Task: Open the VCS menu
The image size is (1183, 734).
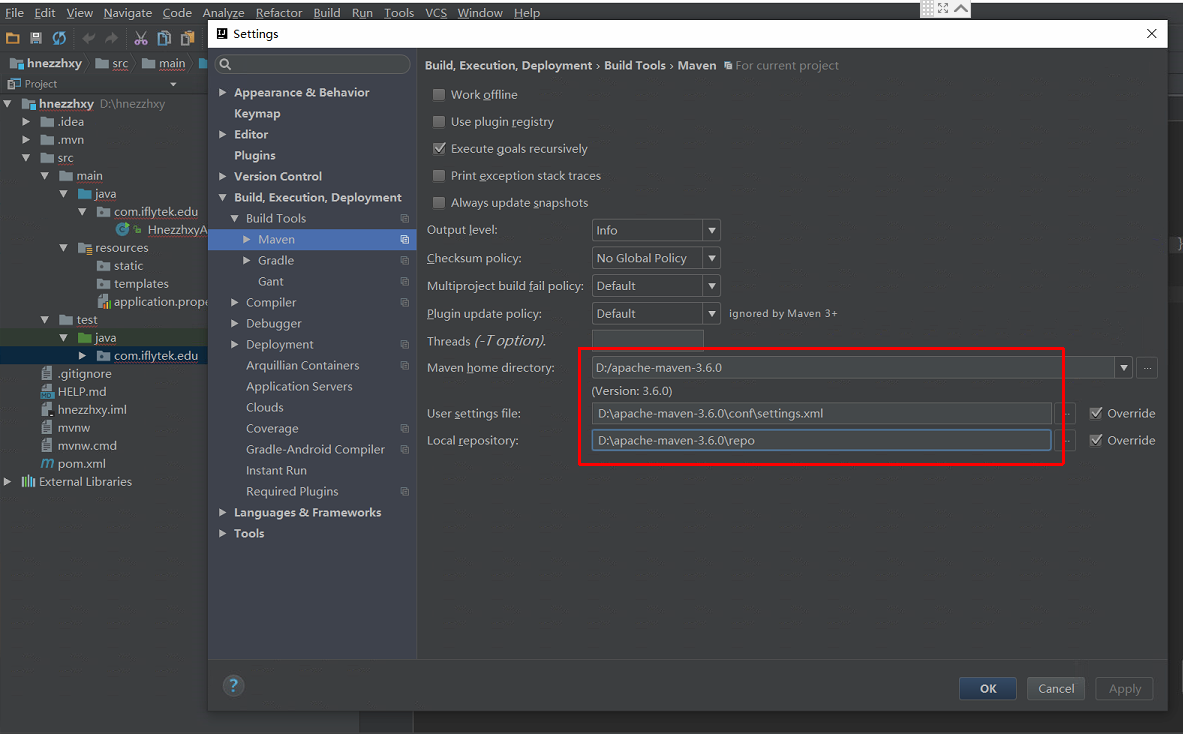Action: [435, 13]
